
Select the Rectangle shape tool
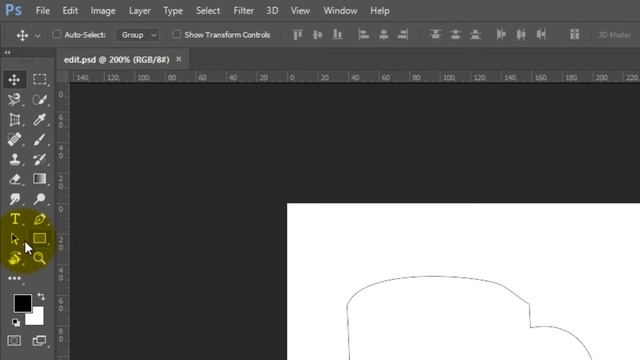(40, 238)
